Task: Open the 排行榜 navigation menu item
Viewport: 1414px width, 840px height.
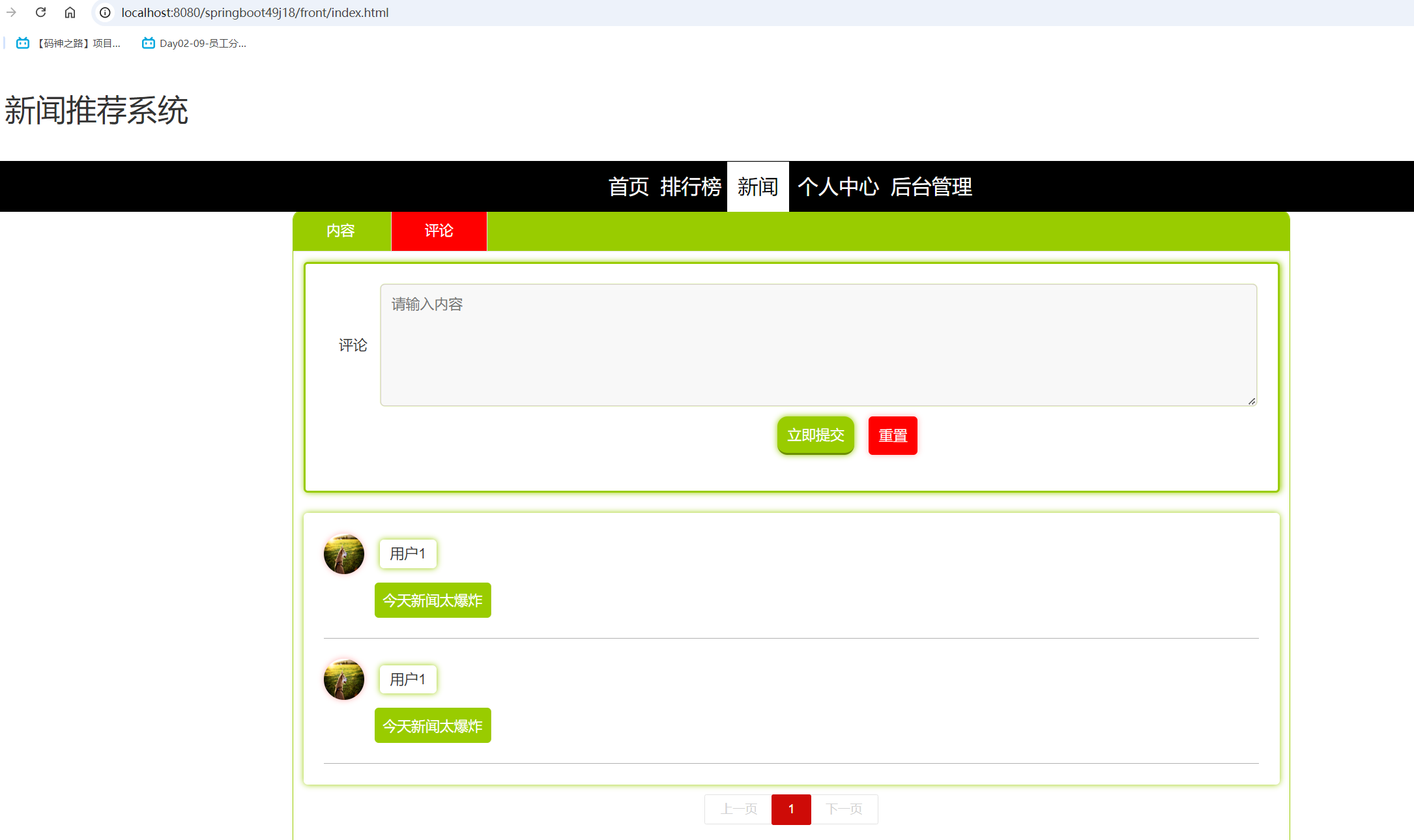Action: 691,187
